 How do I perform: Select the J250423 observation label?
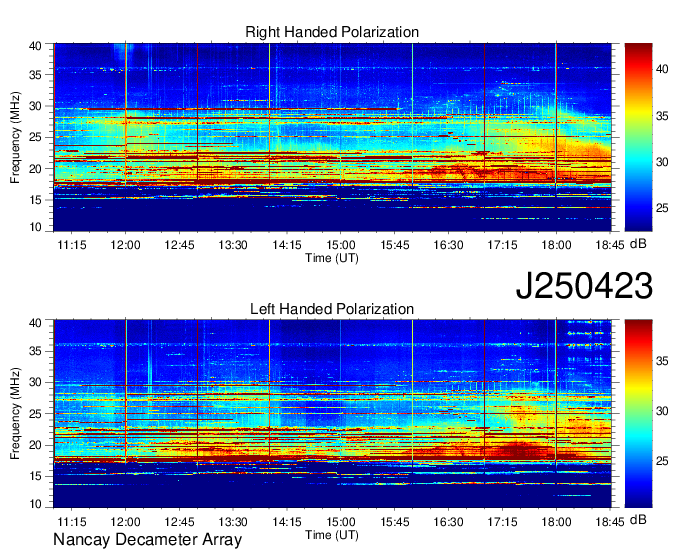[x=584, y=285]
